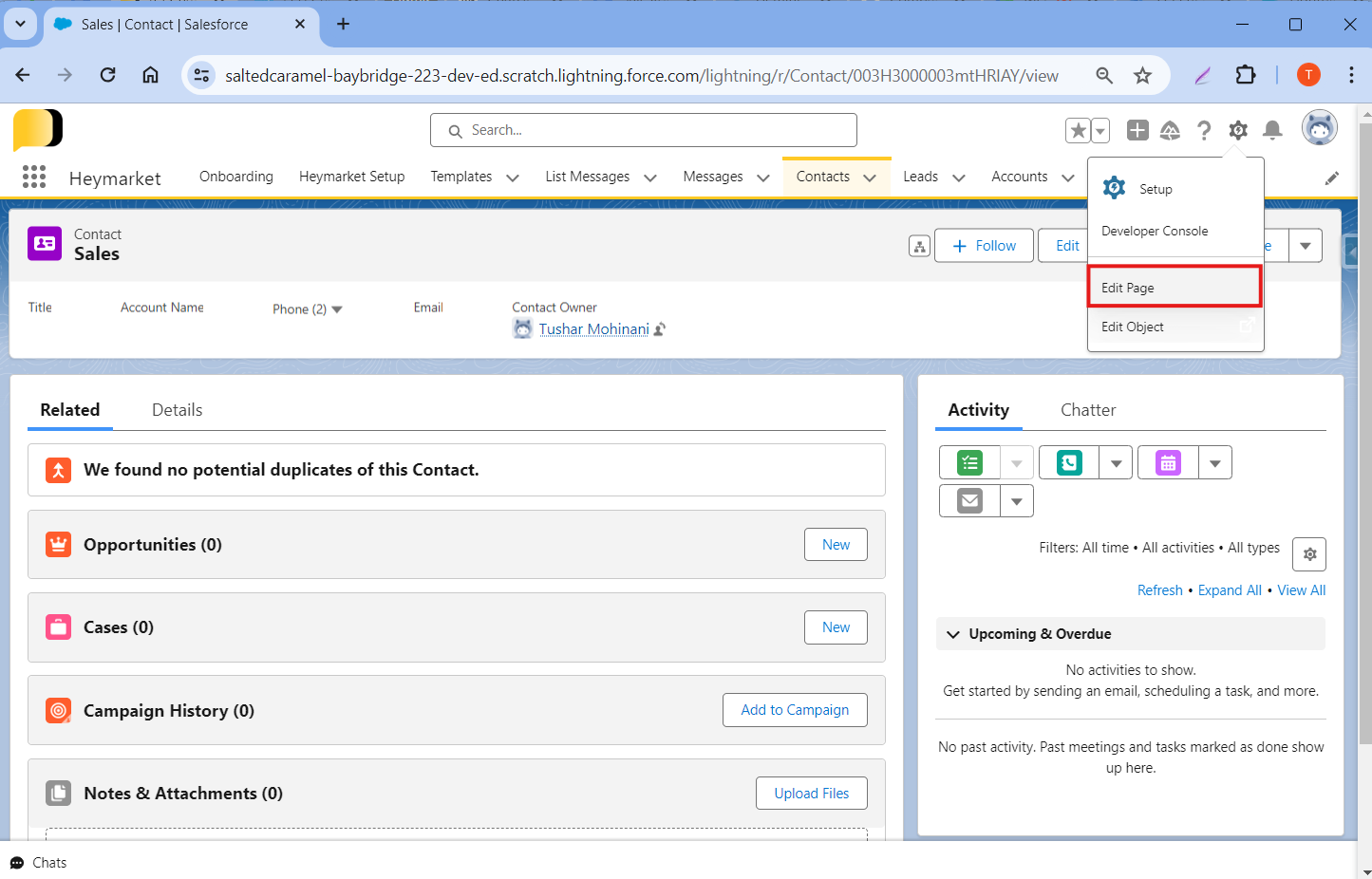
Task: Open the Opportunities (0) related list
Action: coord(153,545)
